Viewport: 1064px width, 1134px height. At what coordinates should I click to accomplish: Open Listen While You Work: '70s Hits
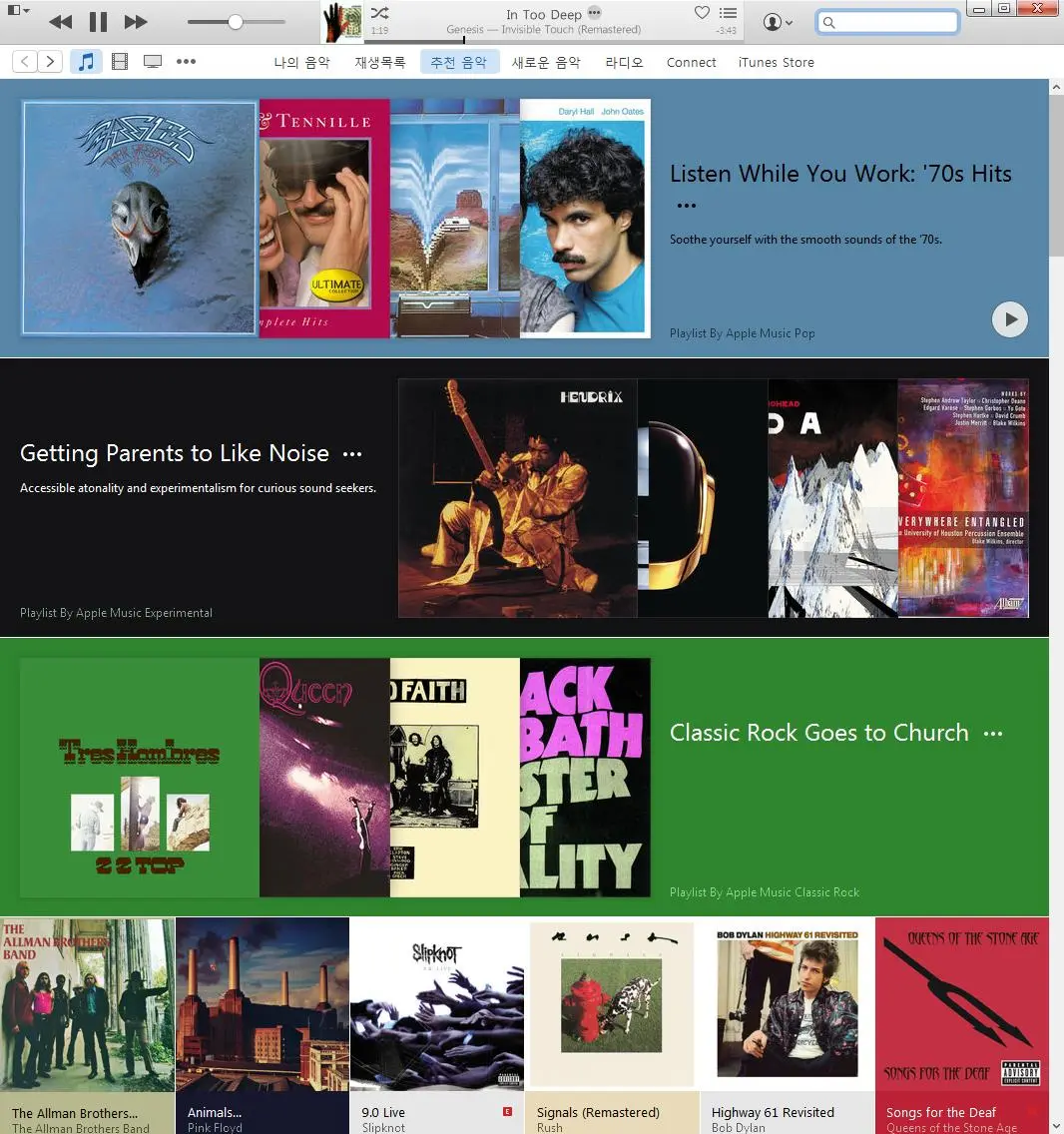[840, 174]
